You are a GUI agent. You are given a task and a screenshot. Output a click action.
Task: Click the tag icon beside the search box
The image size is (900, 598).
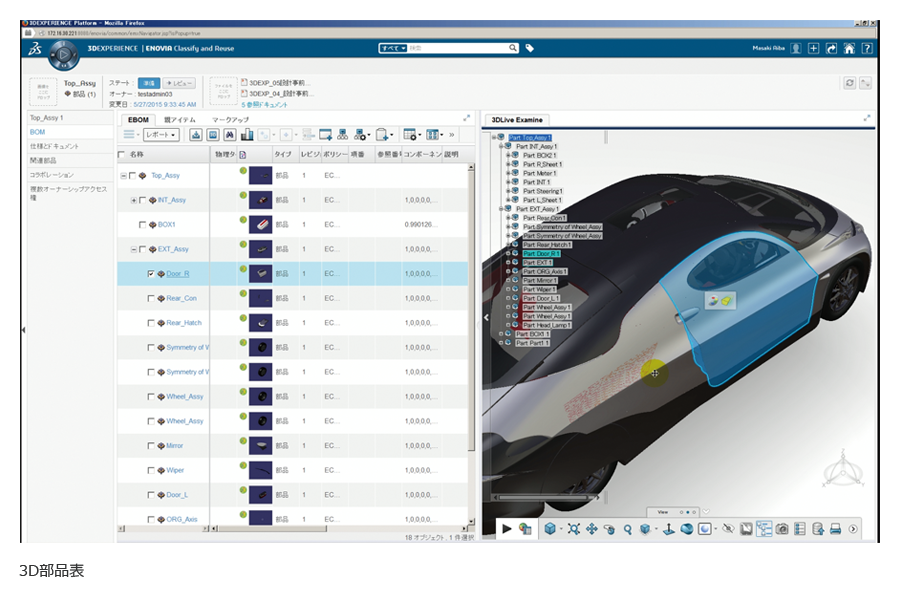click(x=530, y=48)
